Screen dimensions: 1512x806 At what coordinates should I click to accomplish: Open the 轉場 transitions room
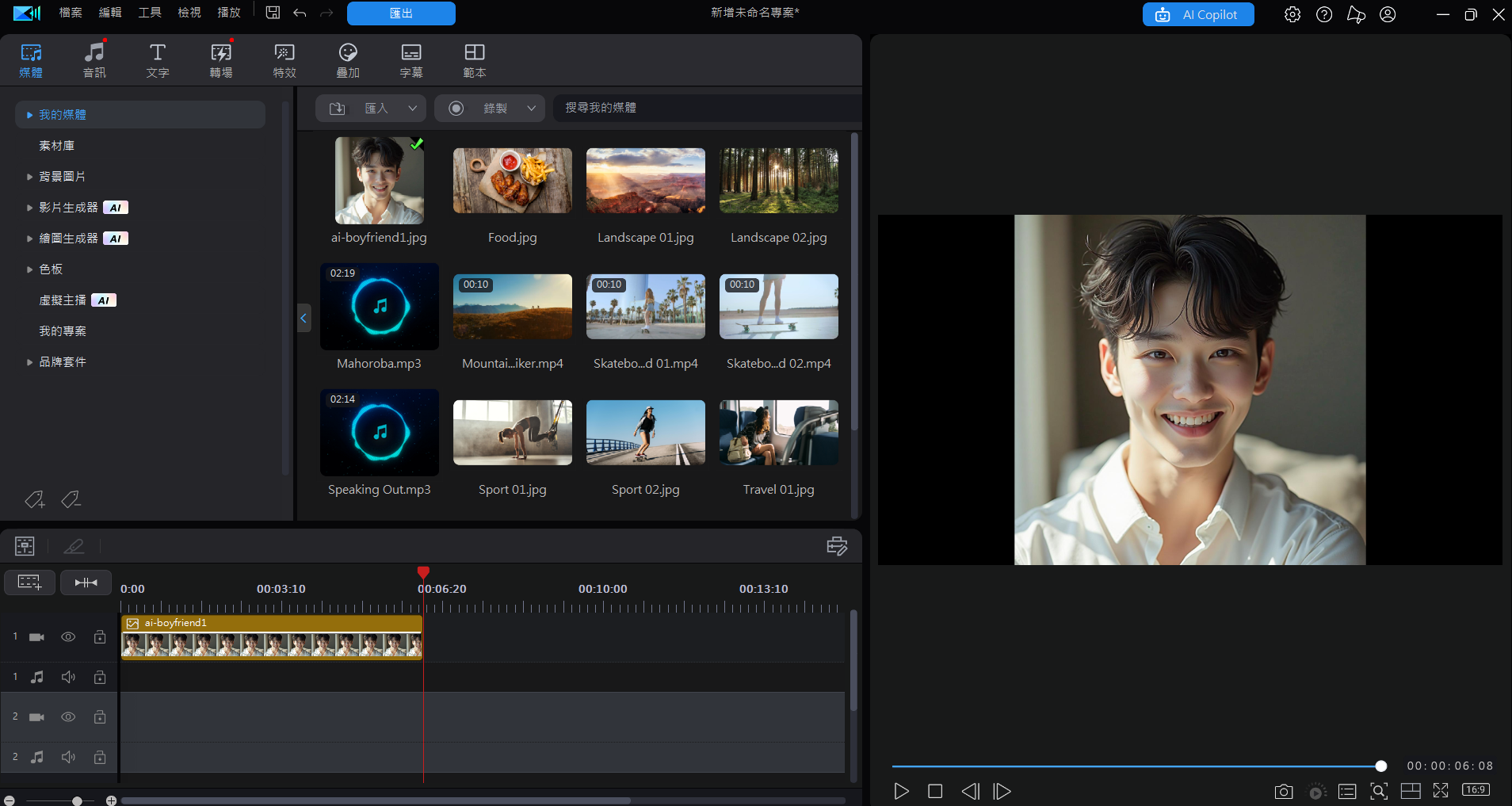pos(221,60)
